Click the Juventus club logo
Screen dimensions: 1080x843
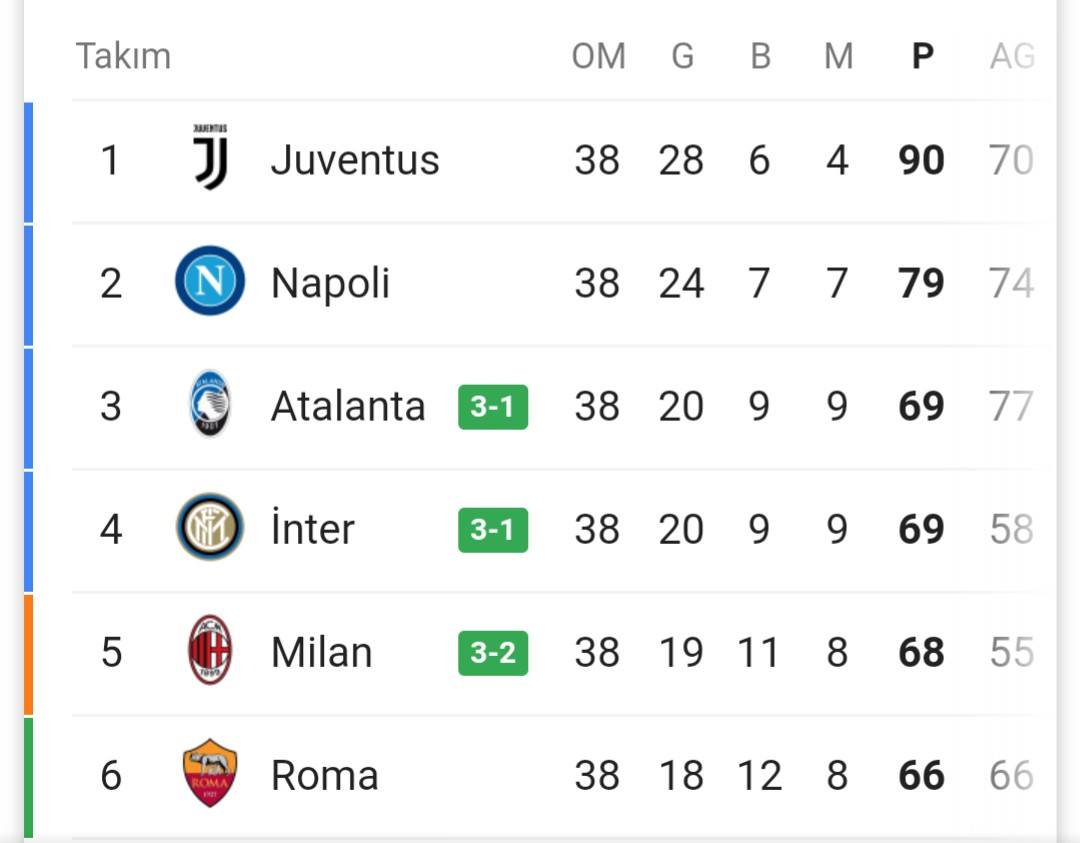point(210,157)
